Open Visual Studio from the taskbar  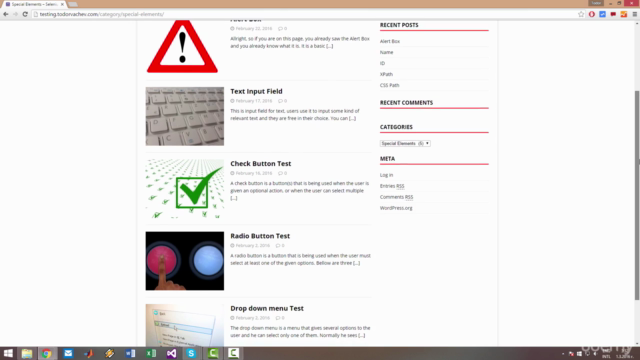pyautogui.click(x=171, y=353)
